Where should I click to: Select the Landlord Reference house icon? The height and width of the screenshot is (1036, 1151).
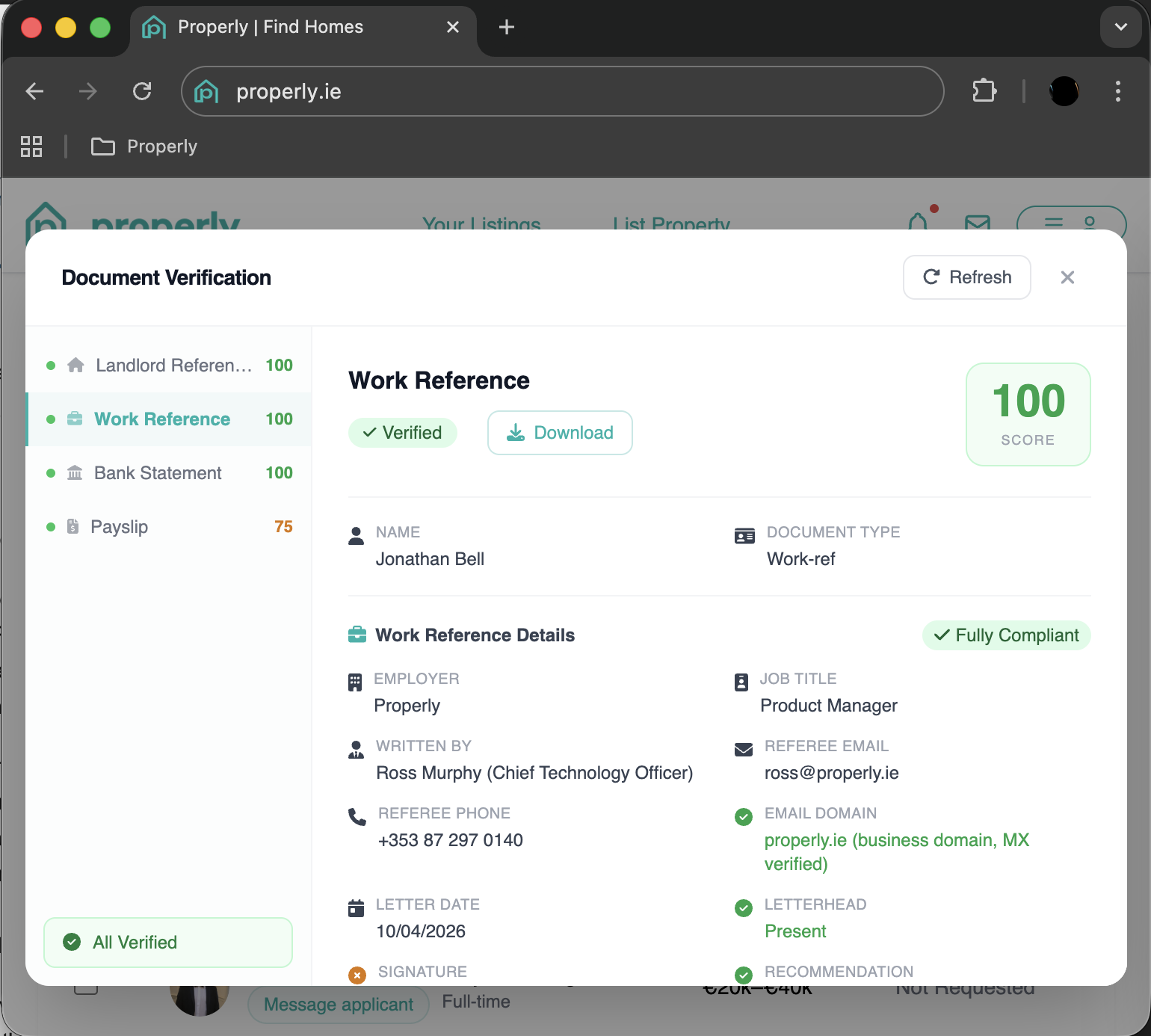[x=75, y=365]
